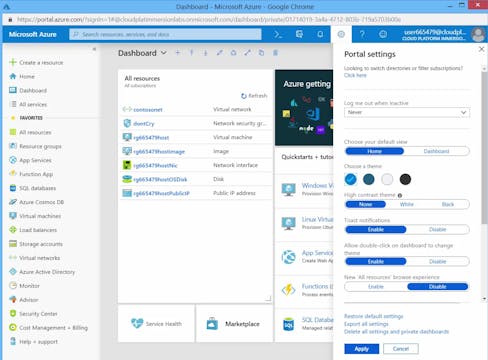Enable new All resources browse experience
The height and width of the screenshot is (360, 488).
pos(376,287)
